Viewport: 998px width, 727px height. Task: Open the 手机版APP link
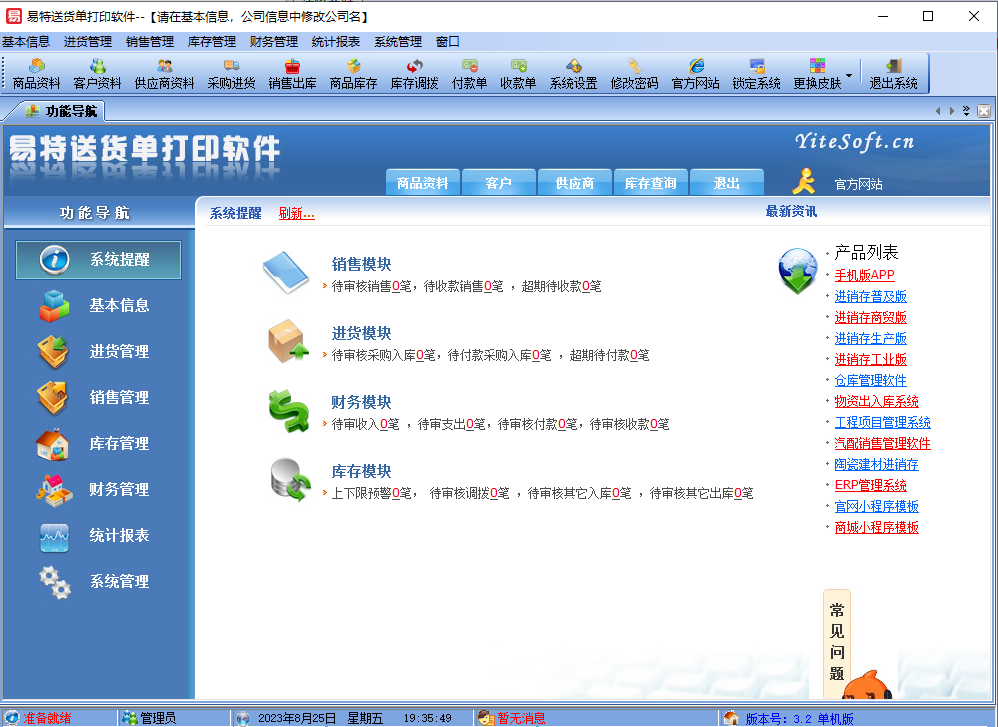pyautogui.click(x=862, y=275)
